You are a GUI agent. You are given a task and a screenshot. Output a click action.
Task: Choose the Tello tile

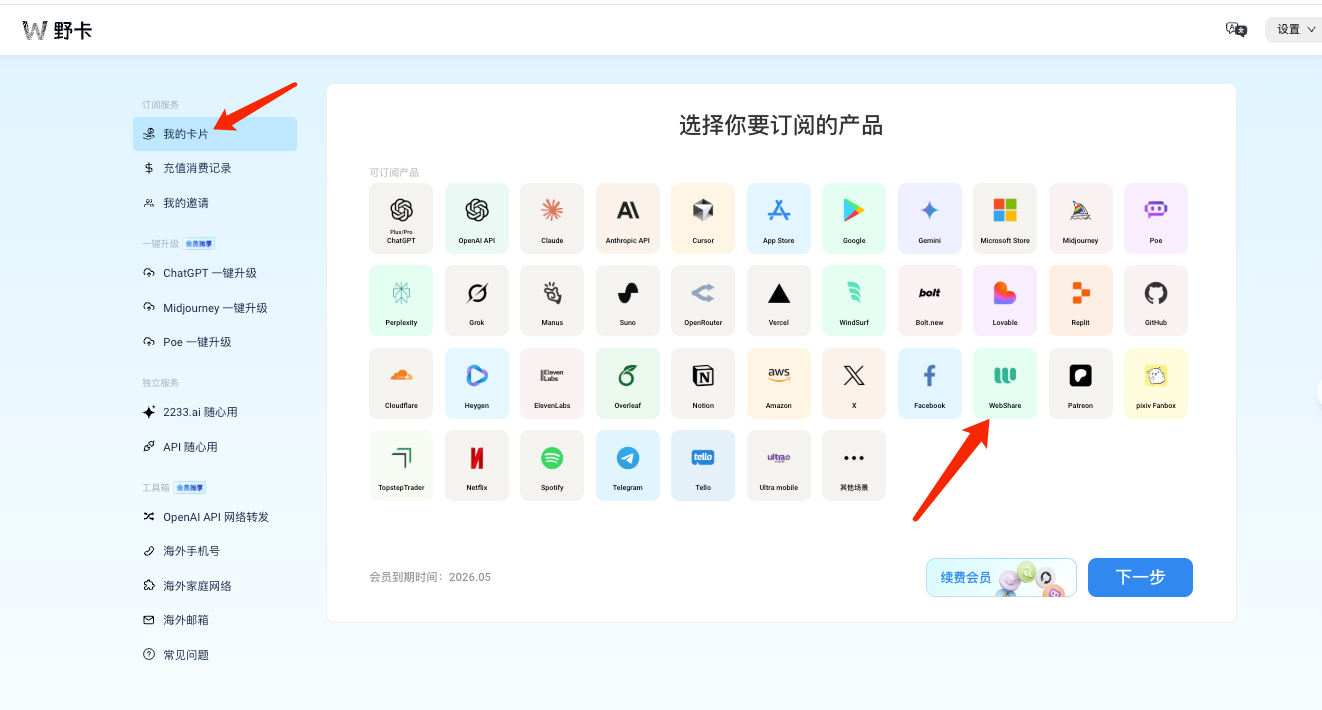click(703, 465)
